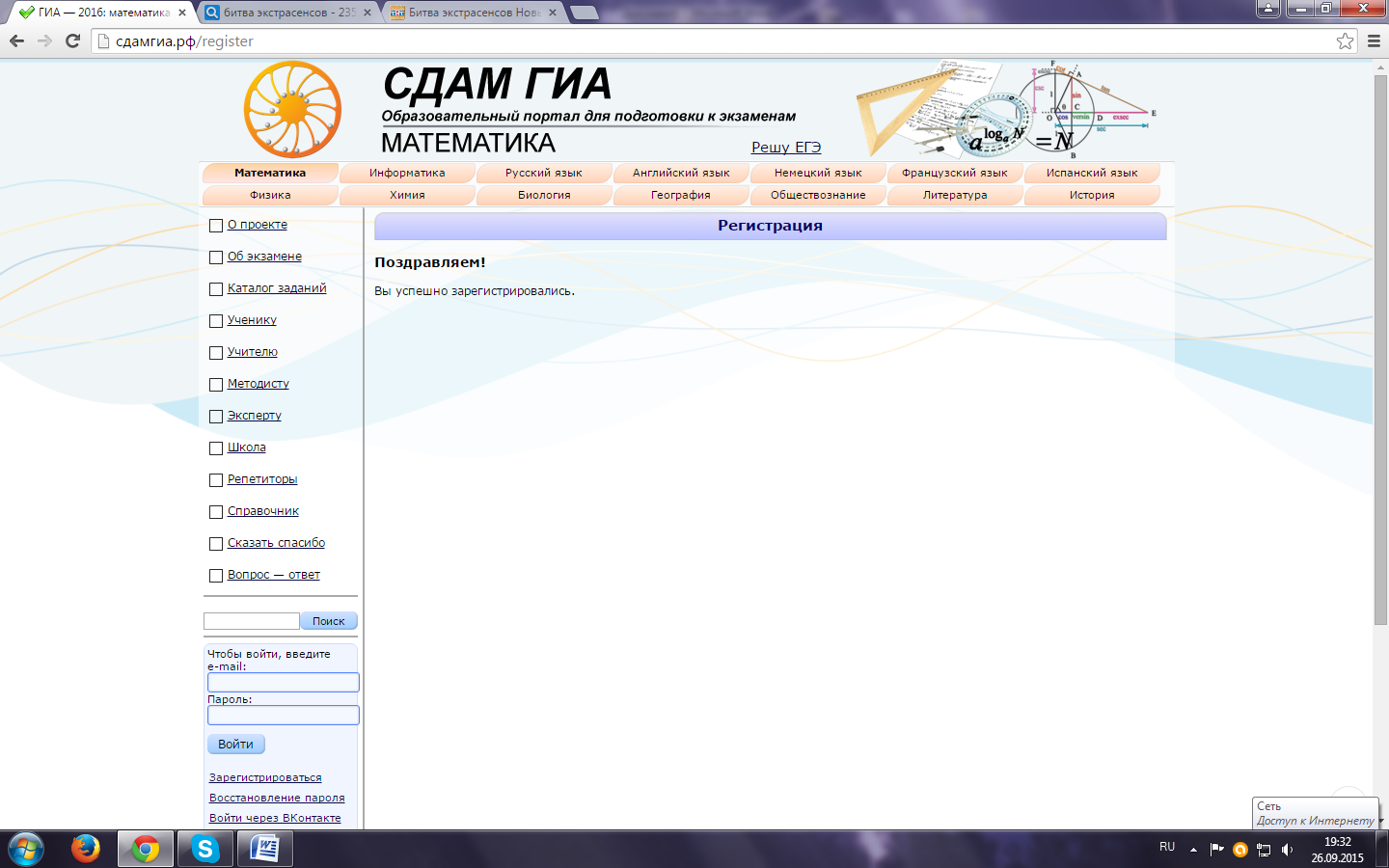
Task: Click the page icon in address bar
Action: coord(104,41)
